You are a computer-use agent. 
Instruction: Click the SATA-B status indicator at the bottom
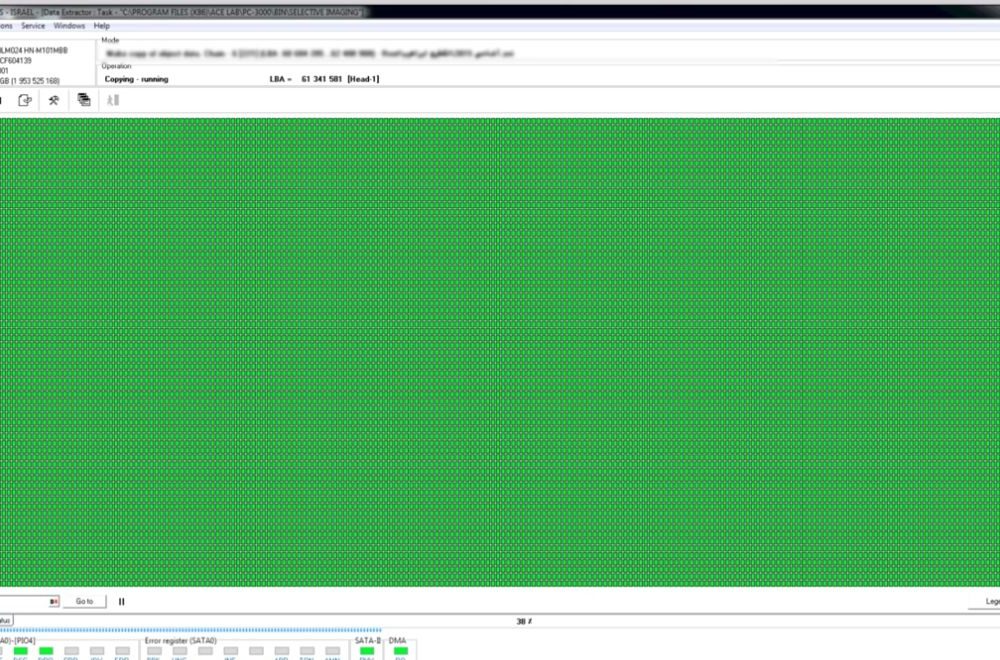[366, 650]
